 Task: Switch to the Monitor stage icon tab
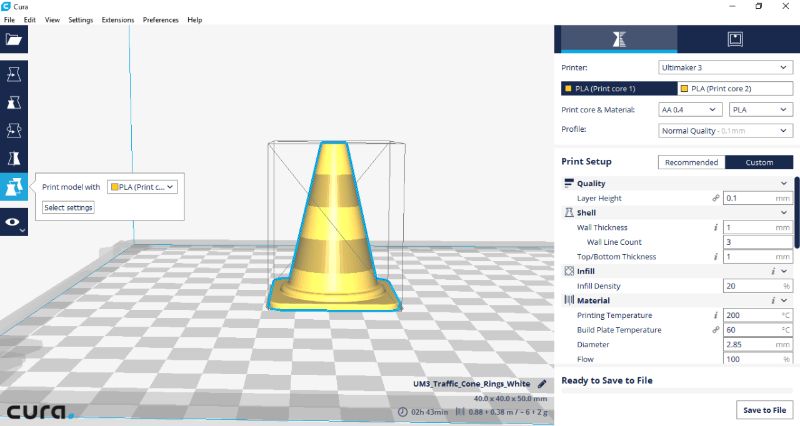(x=735, y=39)
